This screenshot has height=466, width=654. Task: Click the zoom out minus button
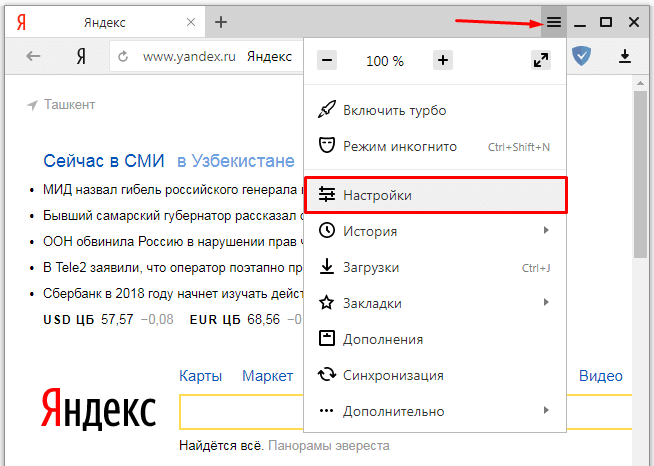327,60
